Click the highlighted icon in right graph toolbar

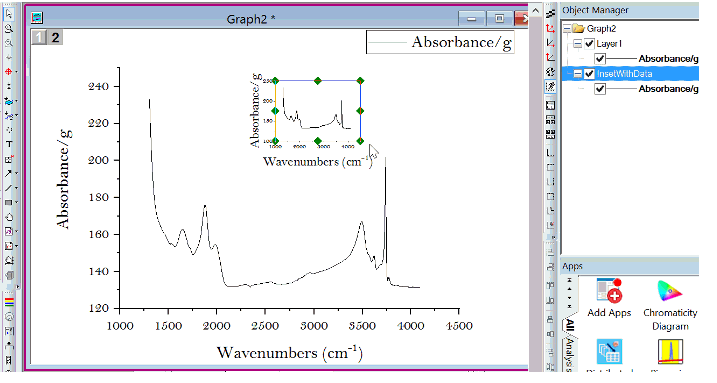pos(551,86)
